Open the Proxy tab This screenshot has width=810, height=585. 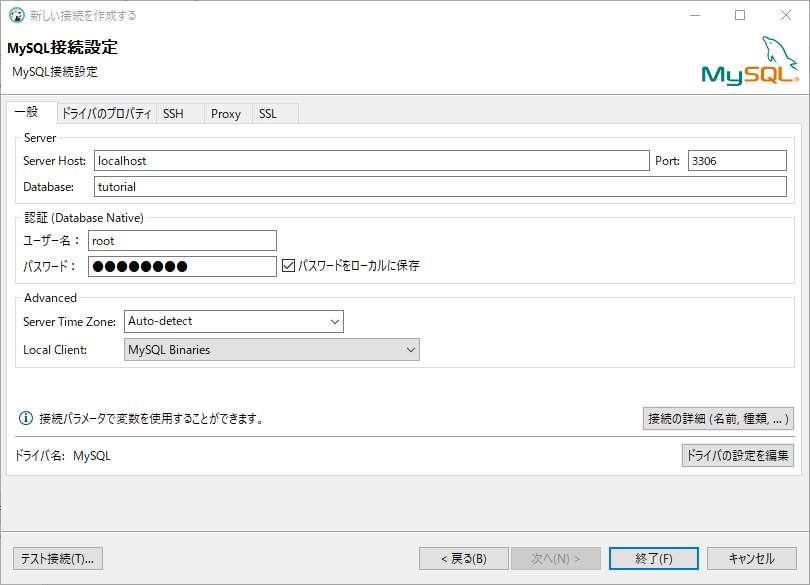point(226,114)
